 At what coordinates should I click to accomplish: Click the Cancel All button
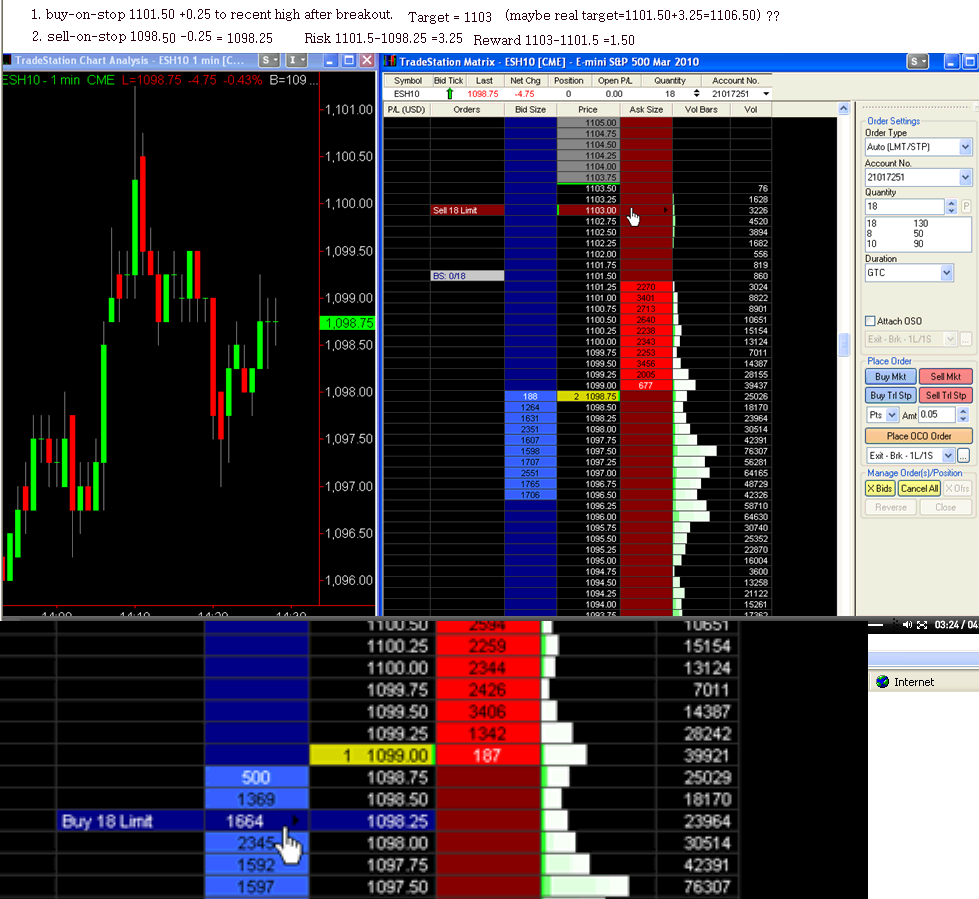[x=919, y=488]
